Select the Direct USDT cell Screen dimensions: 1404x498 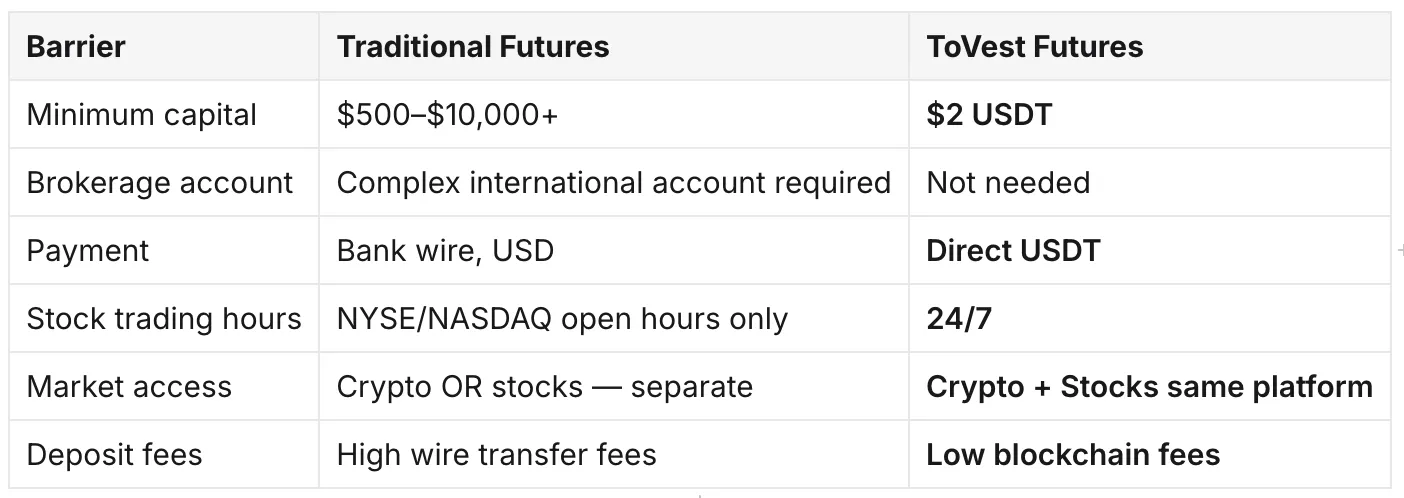(1013, 250)
